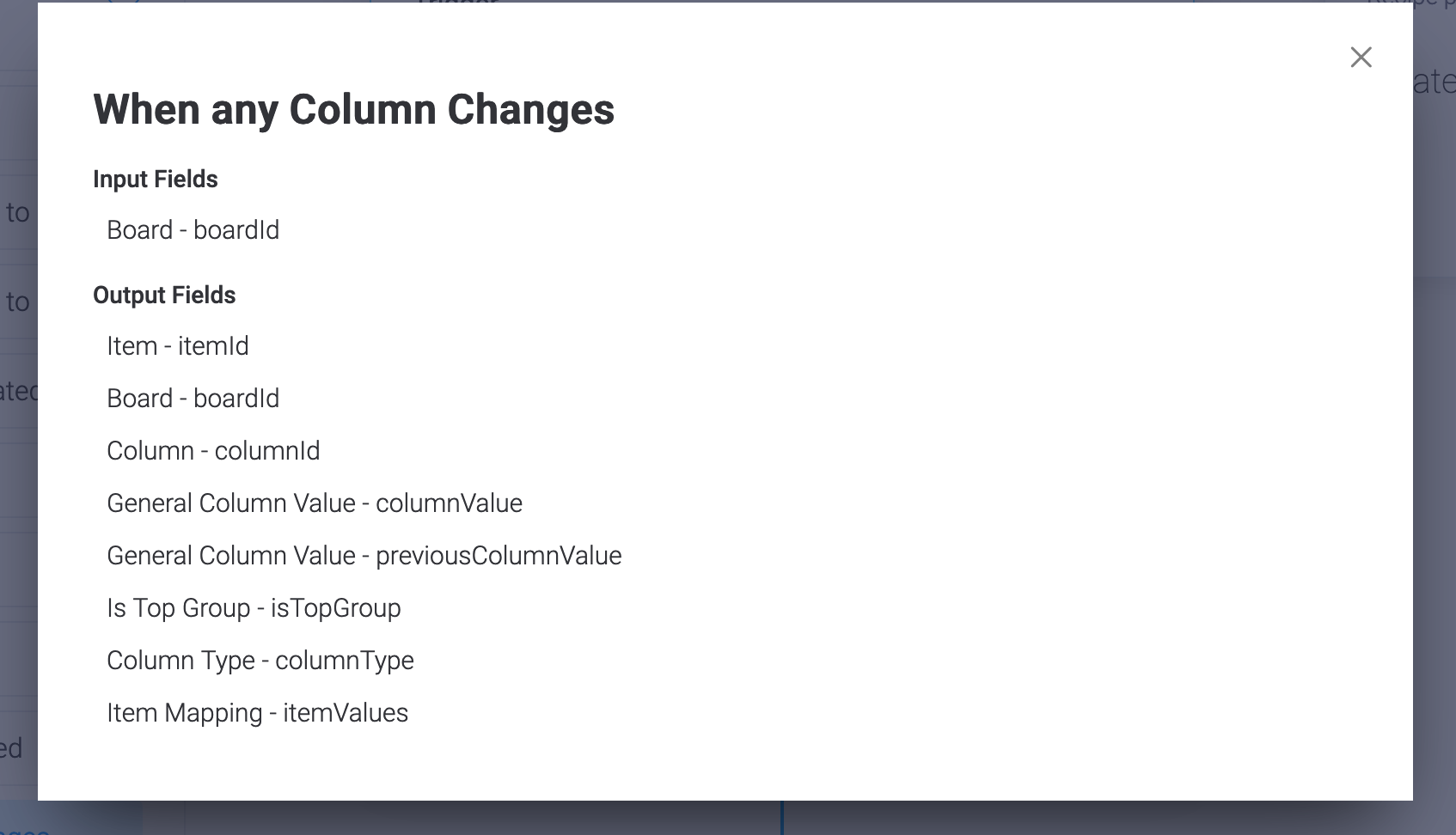Click the Input Fields heading
Viewport: 1456px width, 835px height.
coord(156,179)
